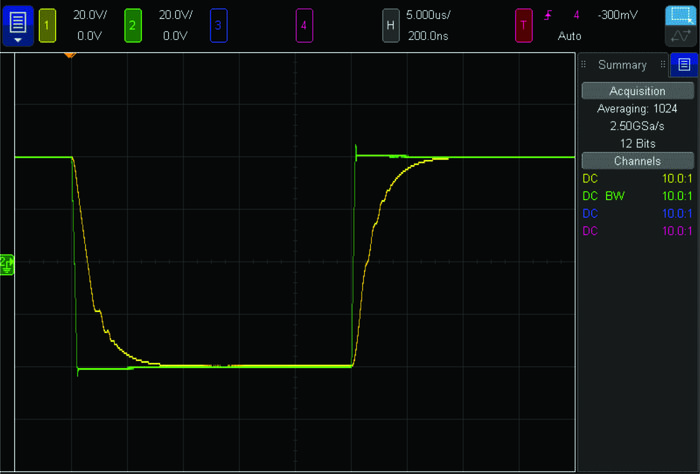Viewport: 700px width, 474px height.
Task: Click the orange trigger position marker
Action: [70, 53]
